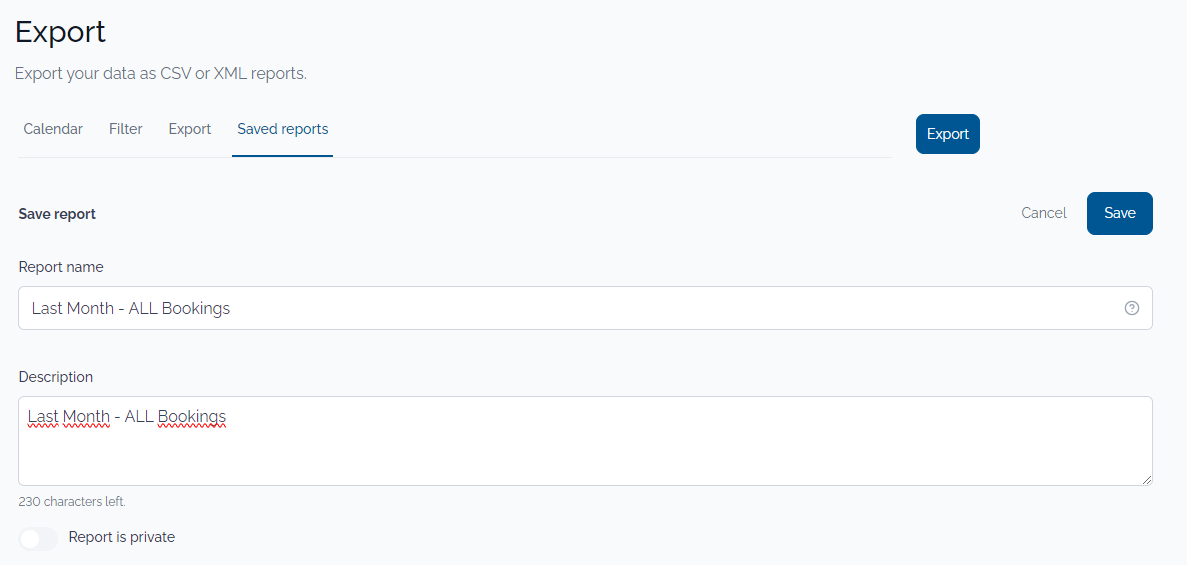This screenshot has width=1187, height=565.
Task: Cancel saving the report
Action: [x=1043, y=214]
